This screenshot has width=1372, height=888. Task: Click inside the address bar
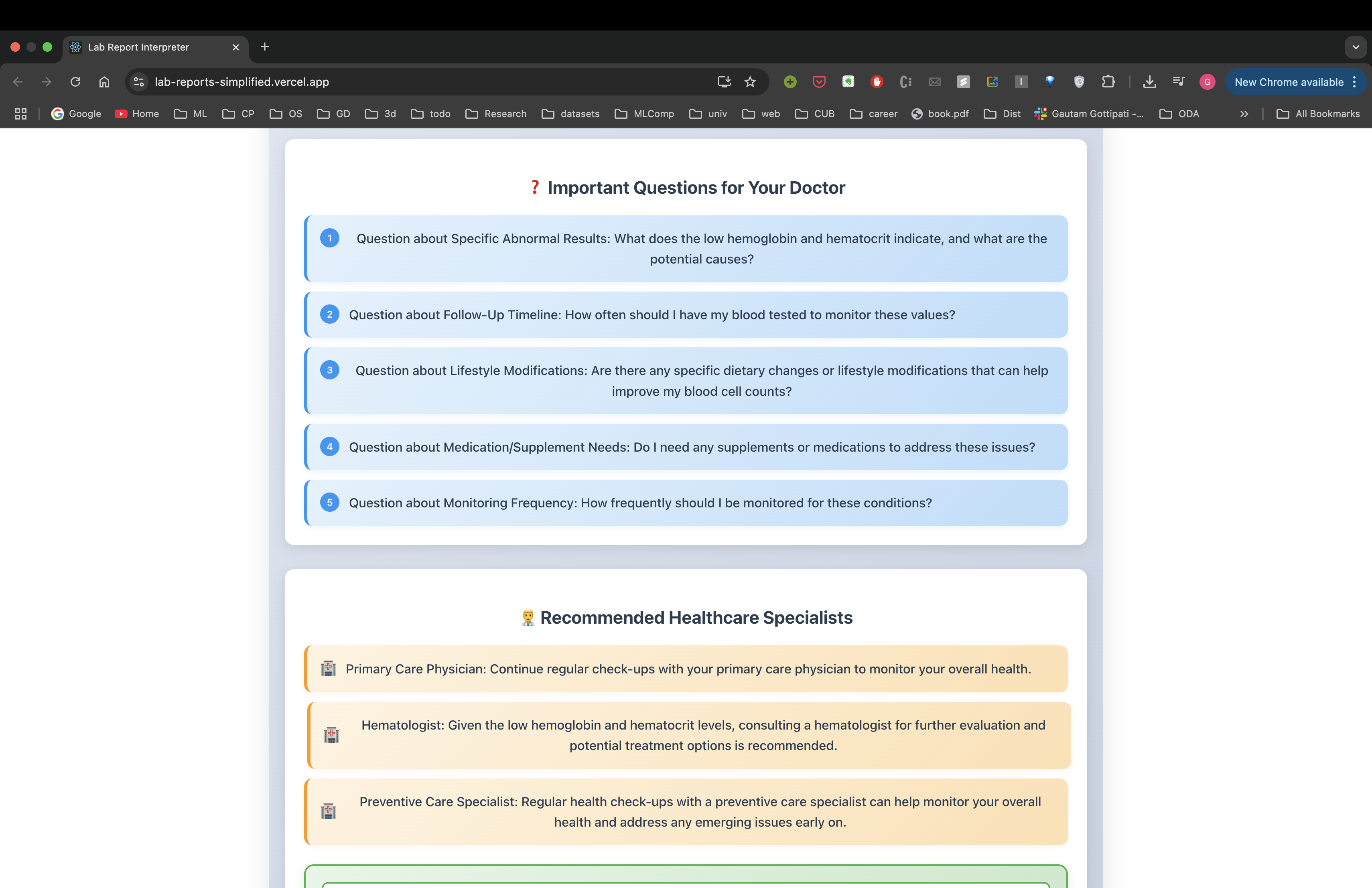point(404,82)
